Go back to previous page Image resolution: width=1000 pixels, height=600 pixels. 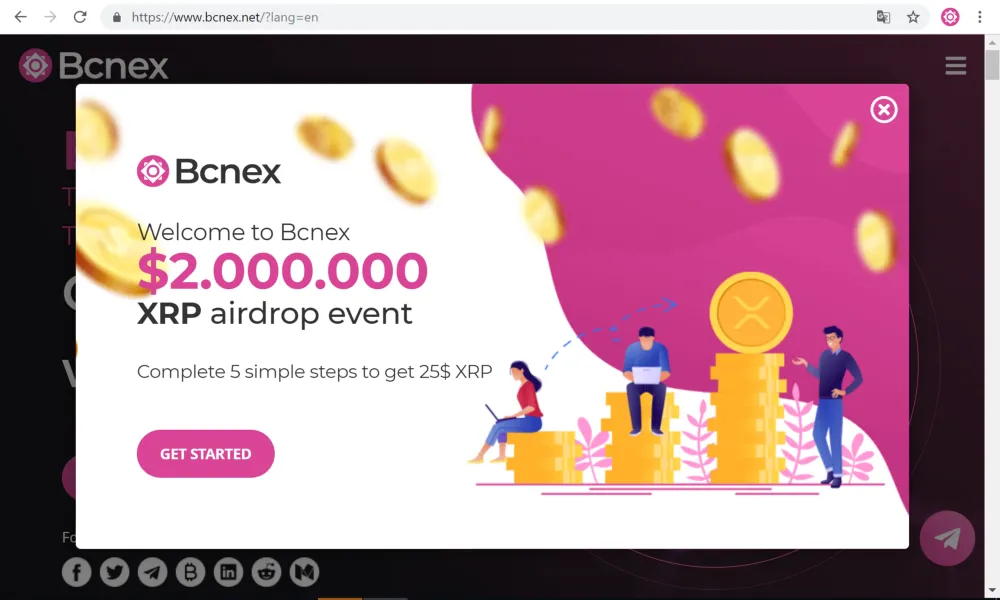(x=20, y=17)
